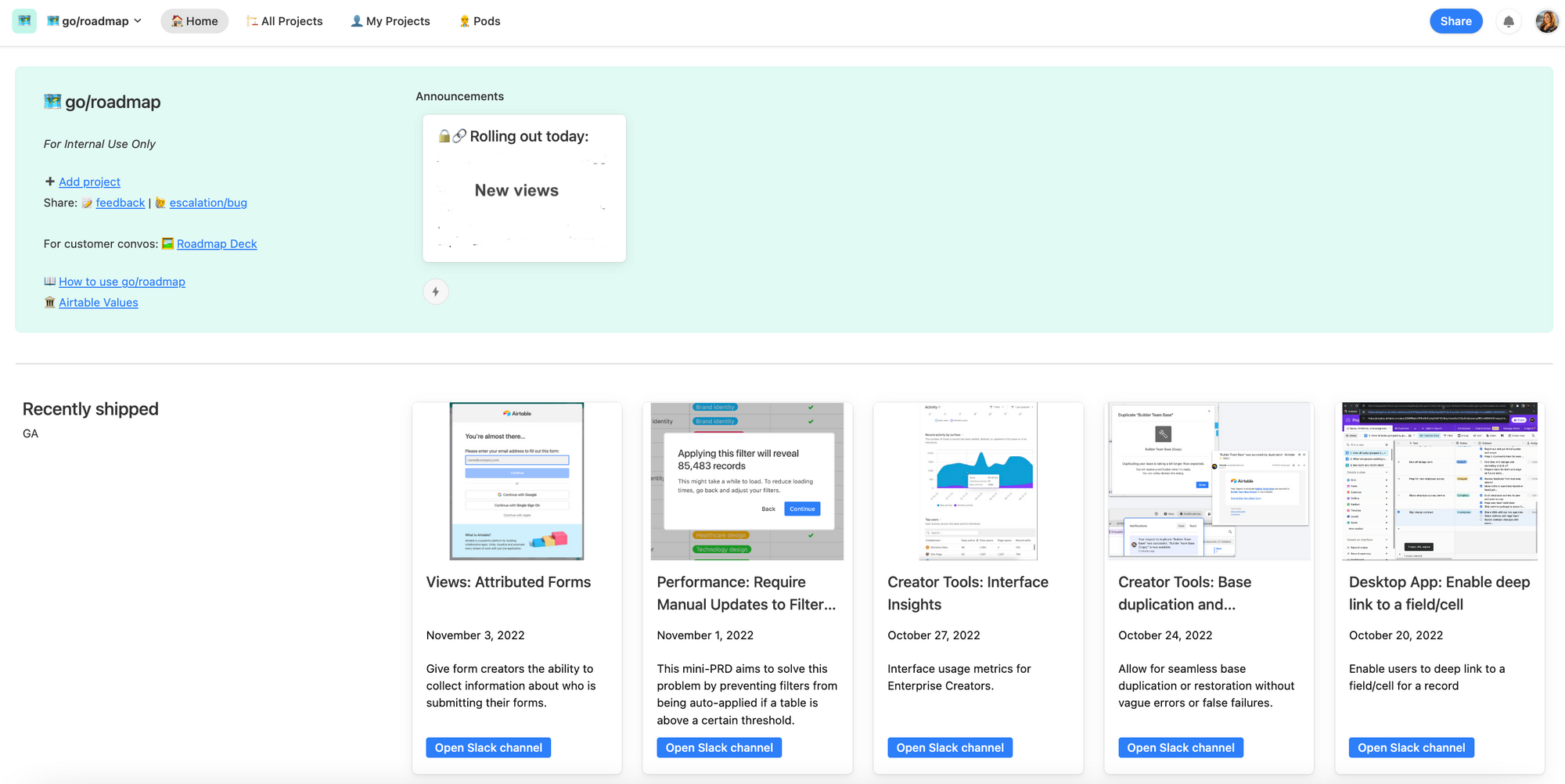Open the feedback link
Viewport: 1565px width, 784px height.
coord(121,203)
